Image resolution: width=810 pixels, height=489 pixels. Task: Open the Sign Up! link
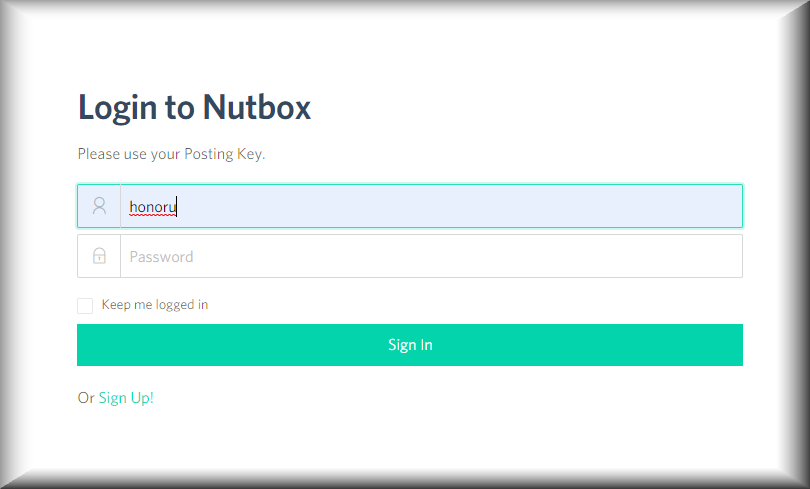(x=126, y=398)
